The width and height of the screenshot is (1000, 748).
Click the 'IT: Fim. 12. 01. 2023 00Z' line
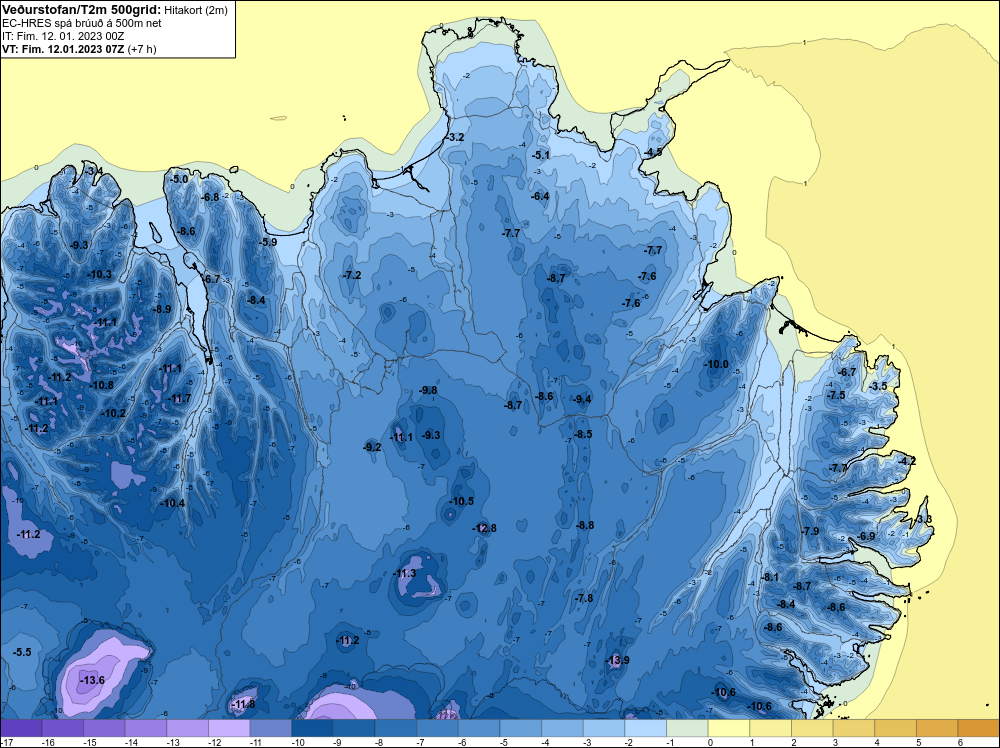tap(63, 36)
